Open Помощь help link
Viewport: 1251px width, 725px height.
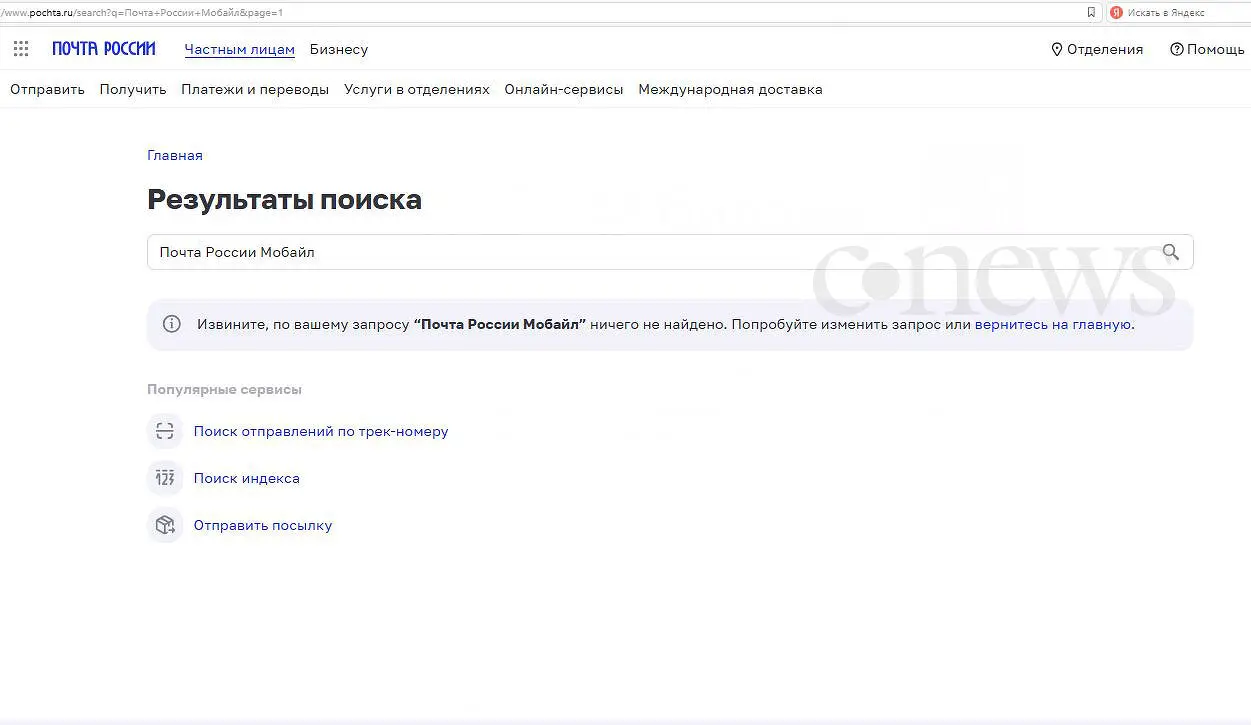(x=1207, y=49)
